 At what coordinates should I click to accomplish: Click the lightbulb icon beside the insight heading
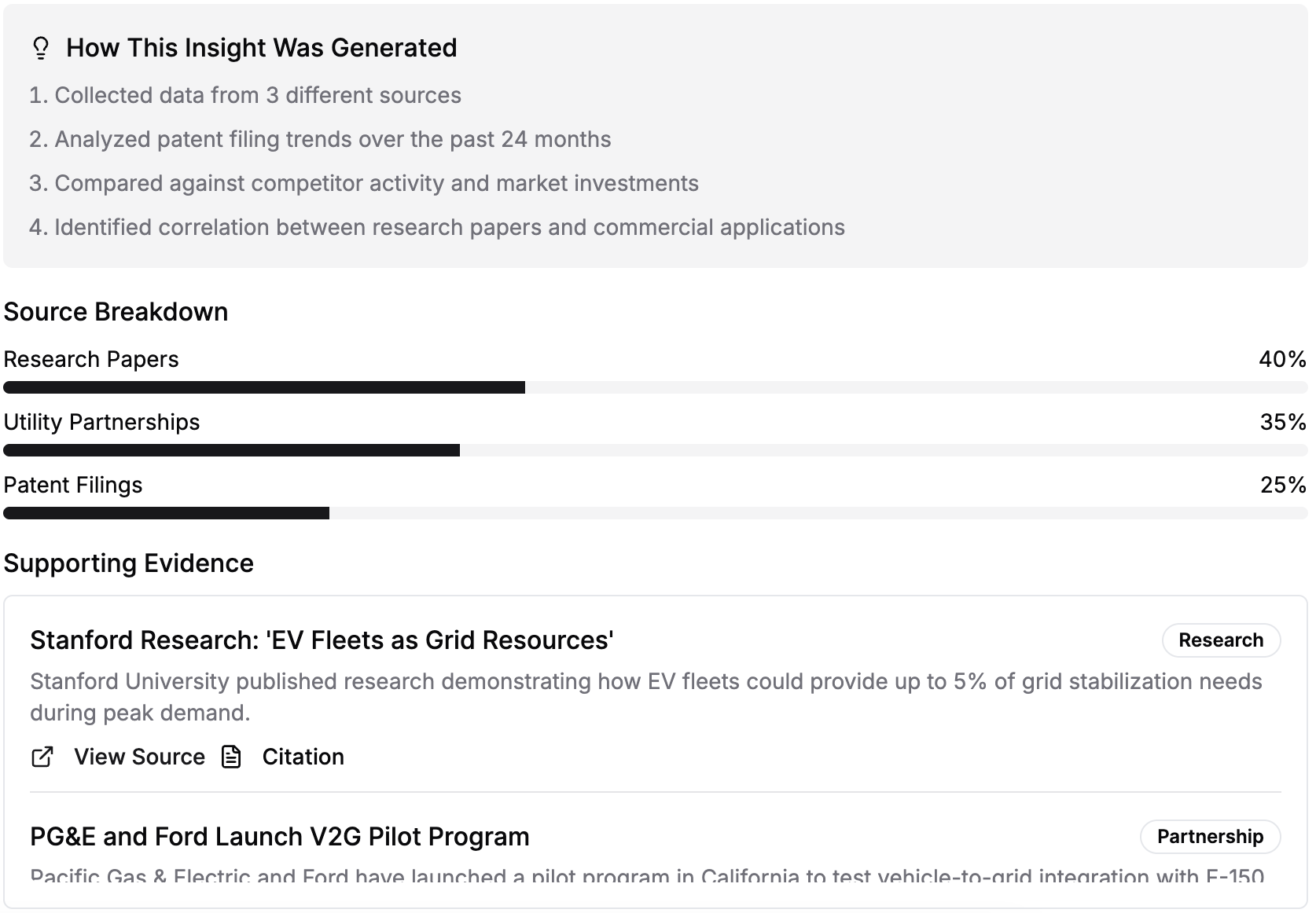[41, 48]
